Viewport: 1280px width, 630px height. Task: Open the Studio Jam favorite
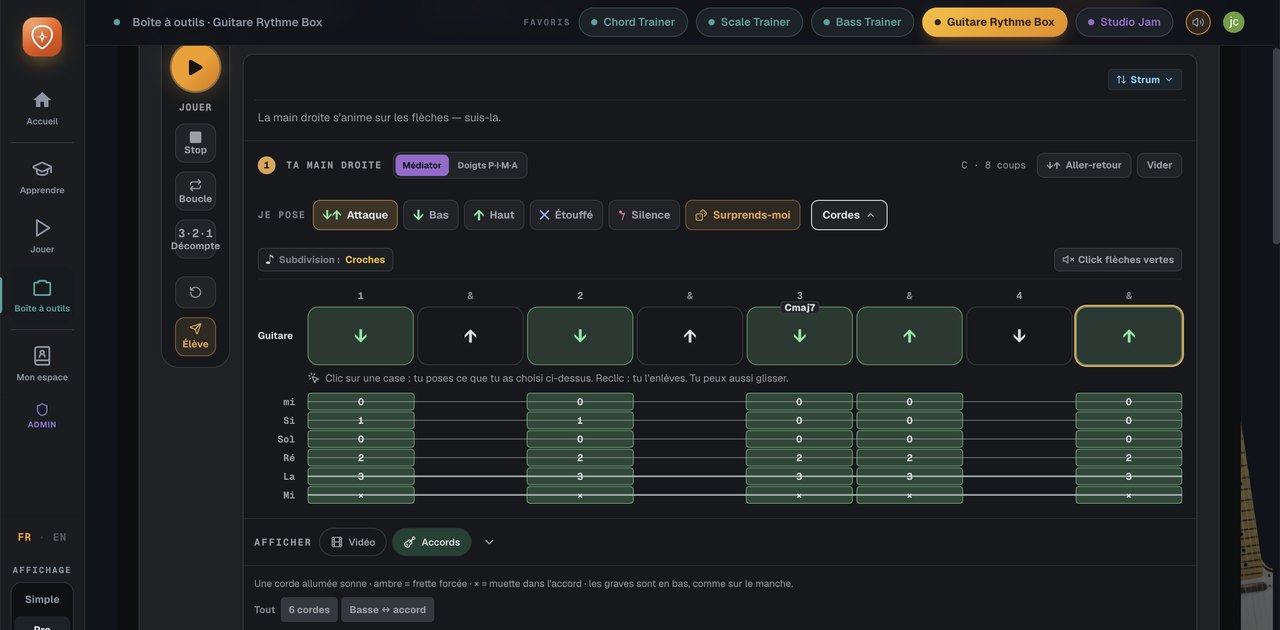point(1124,22)
